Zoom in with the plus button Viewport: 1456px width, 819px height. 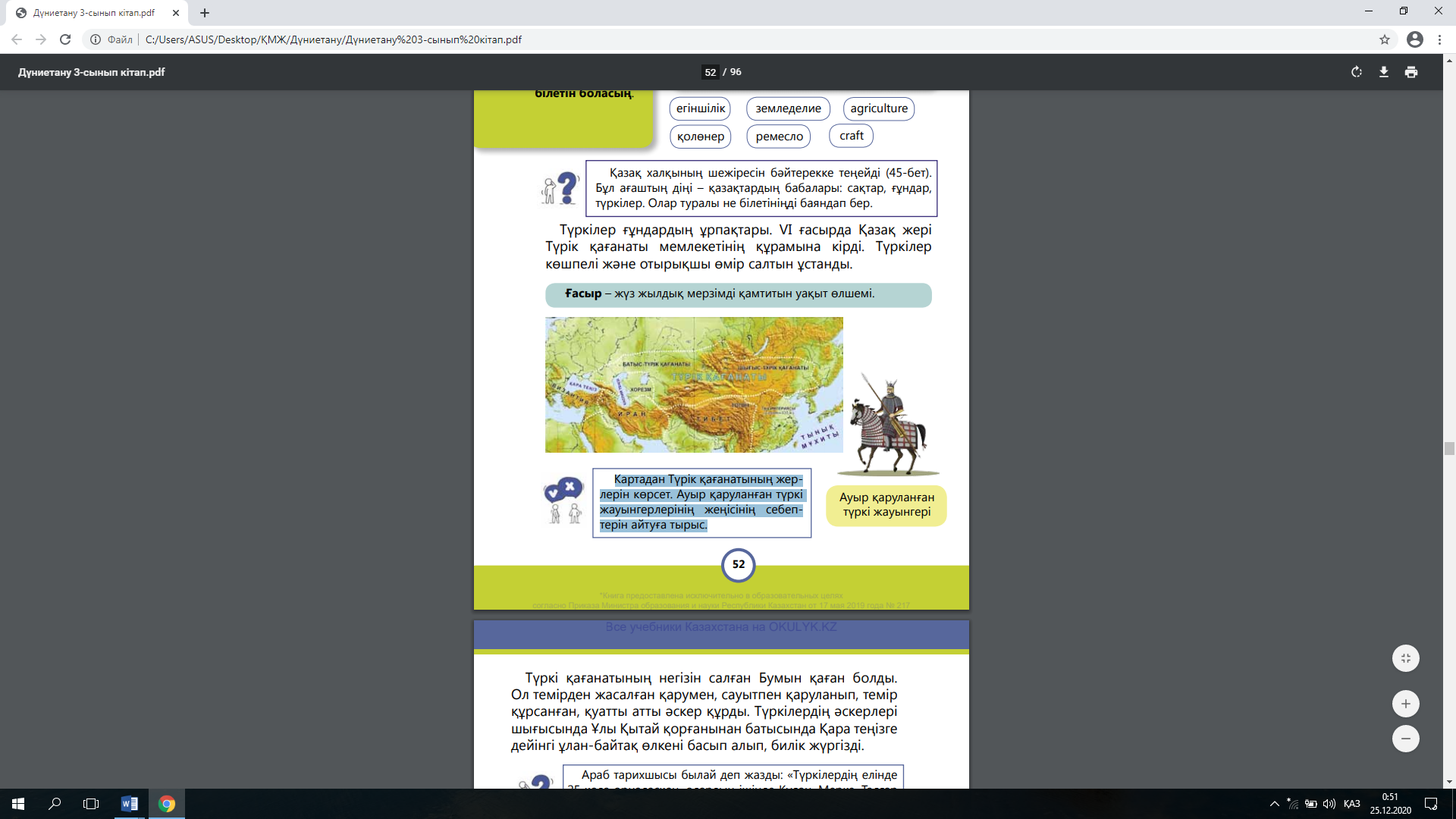[x=1405, y=704]
